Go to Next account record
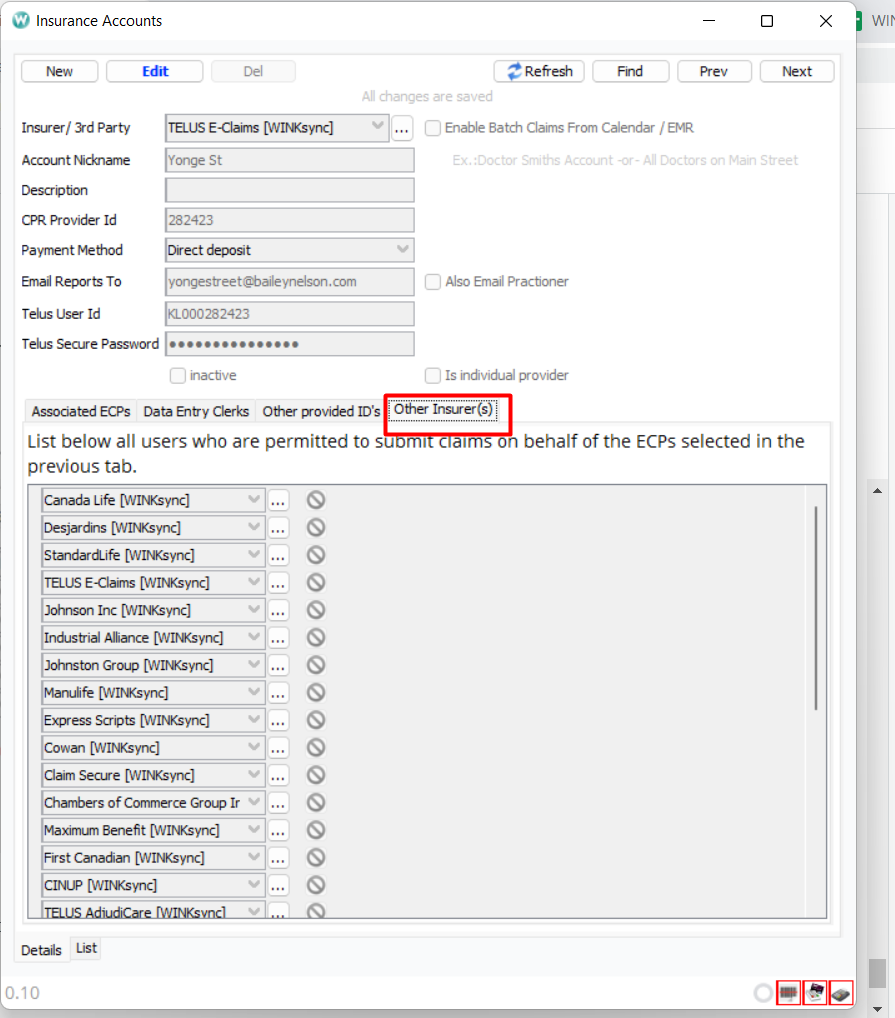895x1018 pixels. [x=797, y=71]
